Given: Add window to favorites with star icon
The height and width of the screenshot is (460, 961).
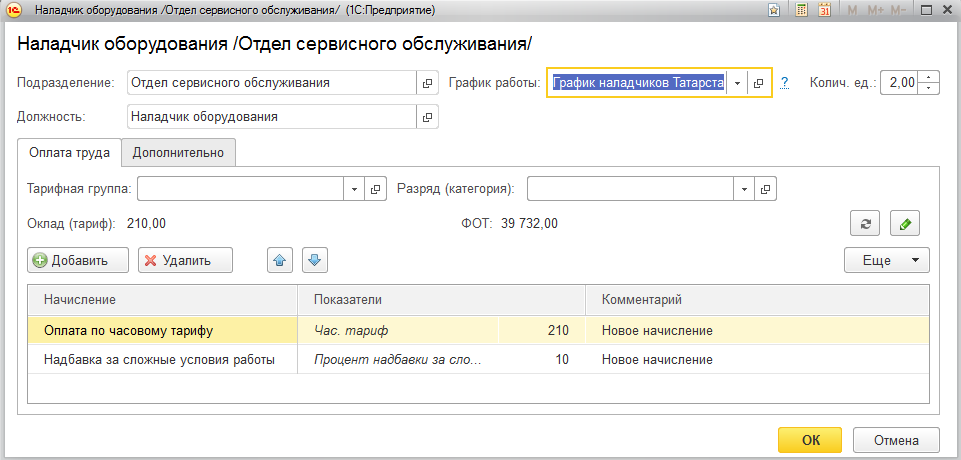Looking at the screenshot, I should 774,10.
